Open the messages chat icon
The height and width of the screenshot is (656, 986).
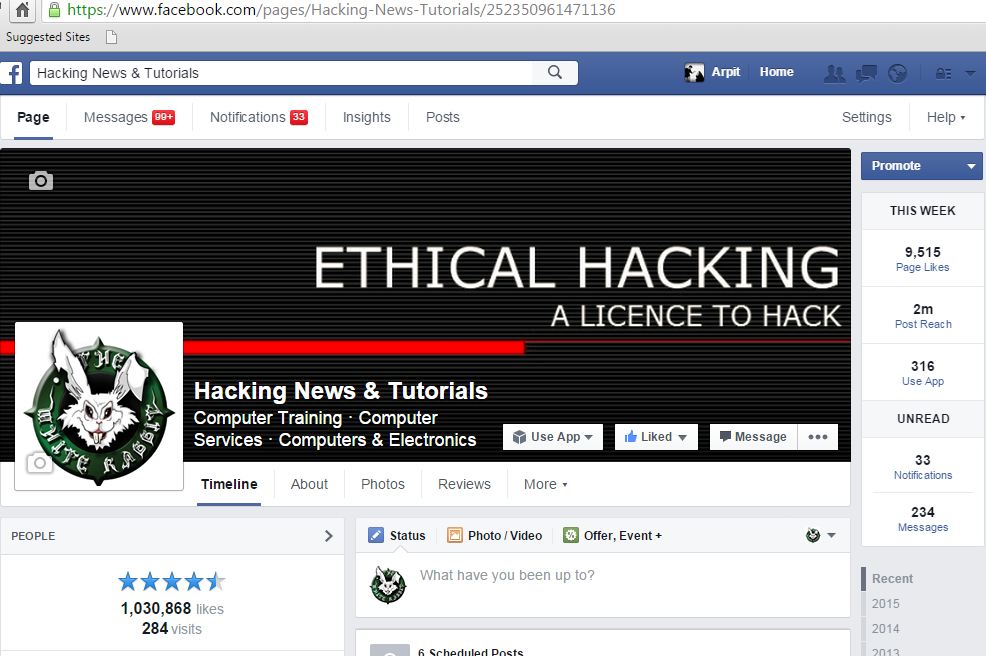tap(866, 73)
